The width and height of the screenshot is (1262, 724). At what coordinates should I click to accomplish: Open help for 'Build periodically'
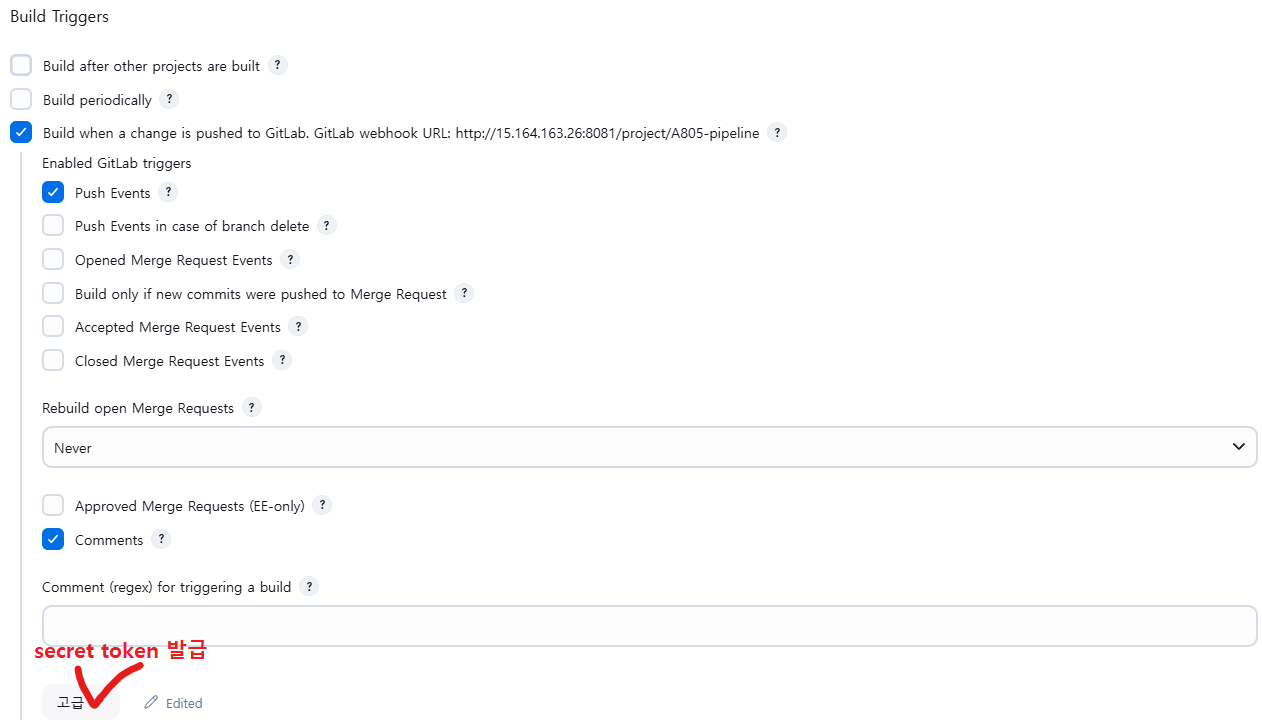click(169, 99)
